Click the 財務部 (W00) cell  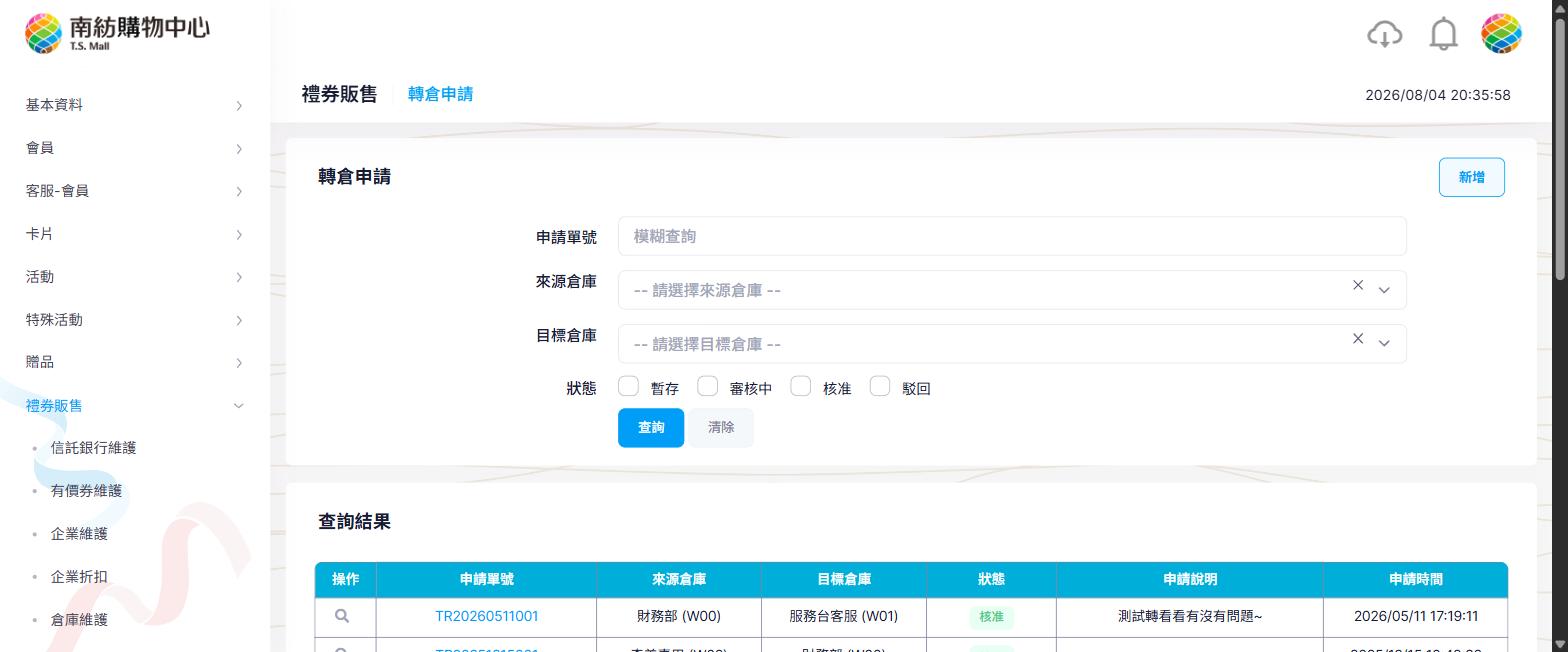(678, 616)
